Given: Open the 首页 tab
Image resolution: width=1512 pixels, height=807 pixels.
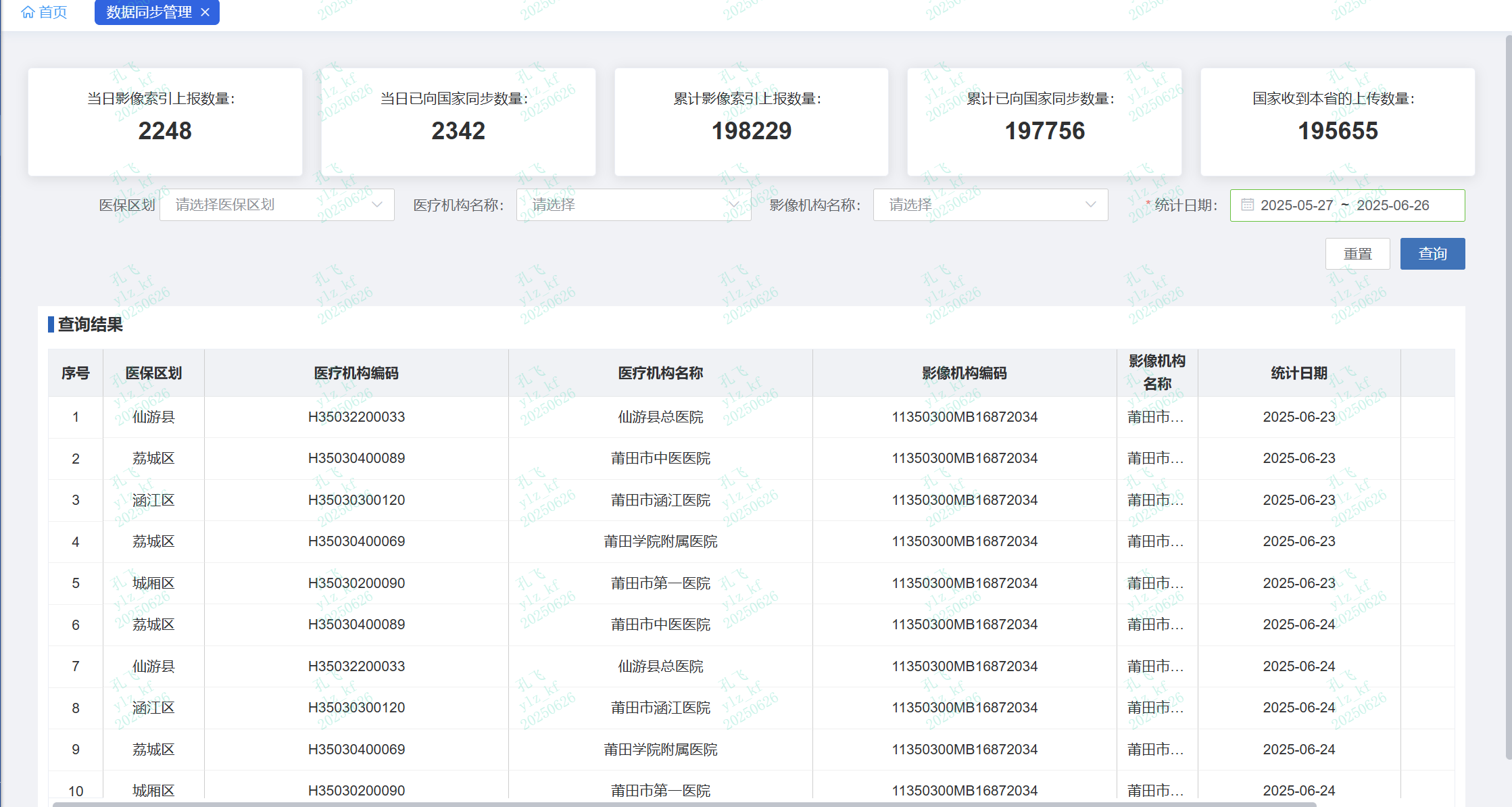Looking at the screenshot, I should tap(52, 12).
